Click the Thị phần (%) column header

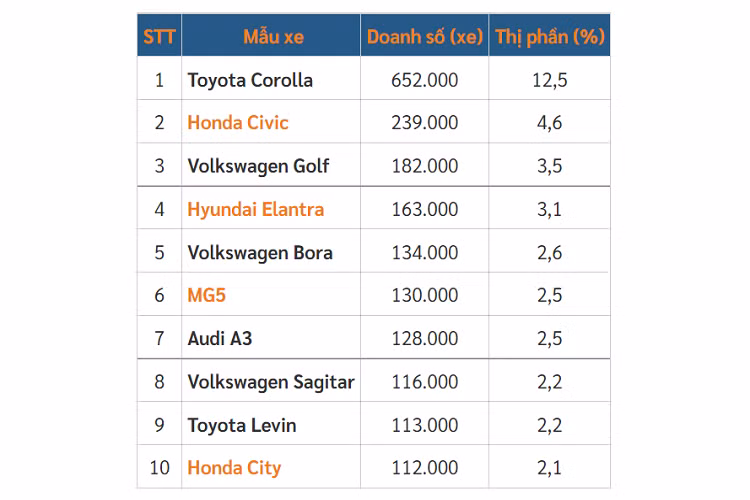click(x=550, y=37)
